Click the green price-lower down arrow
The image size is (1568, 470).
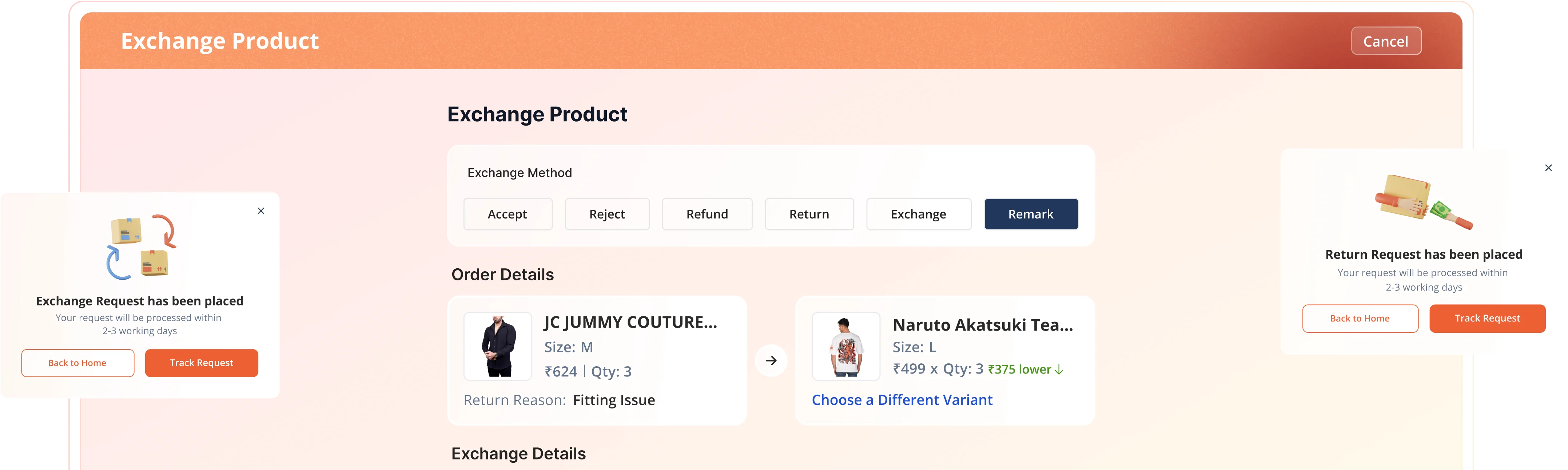(1059, 370)
